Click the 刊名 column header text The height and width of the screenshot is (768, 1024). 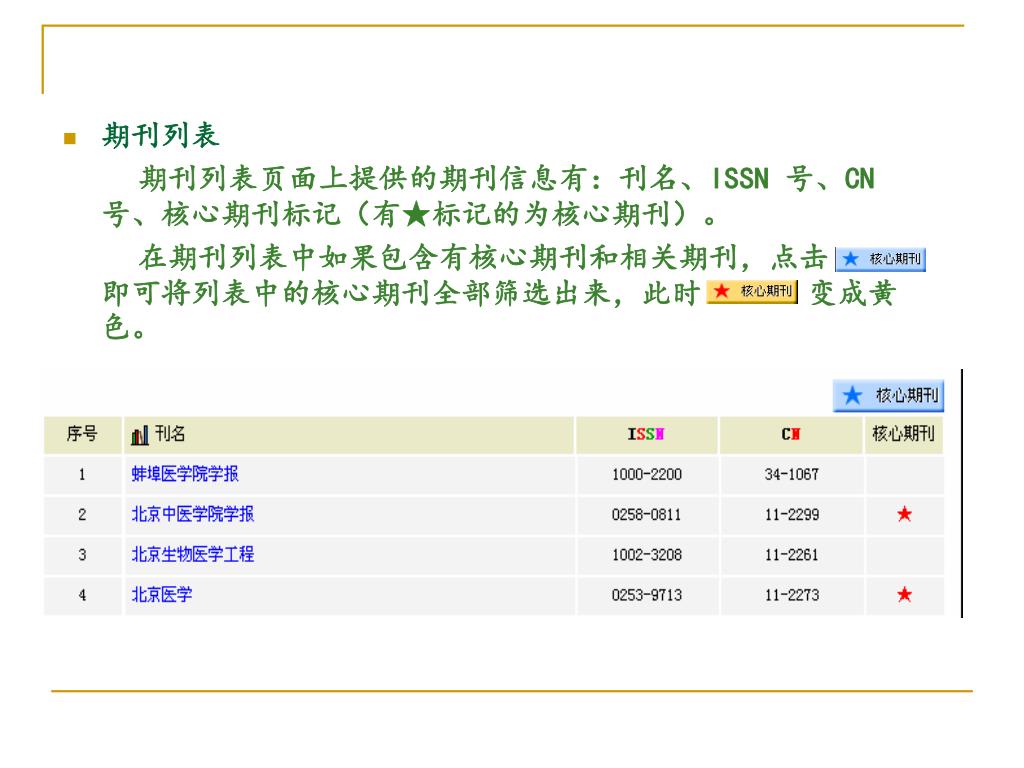pos(170,434)
